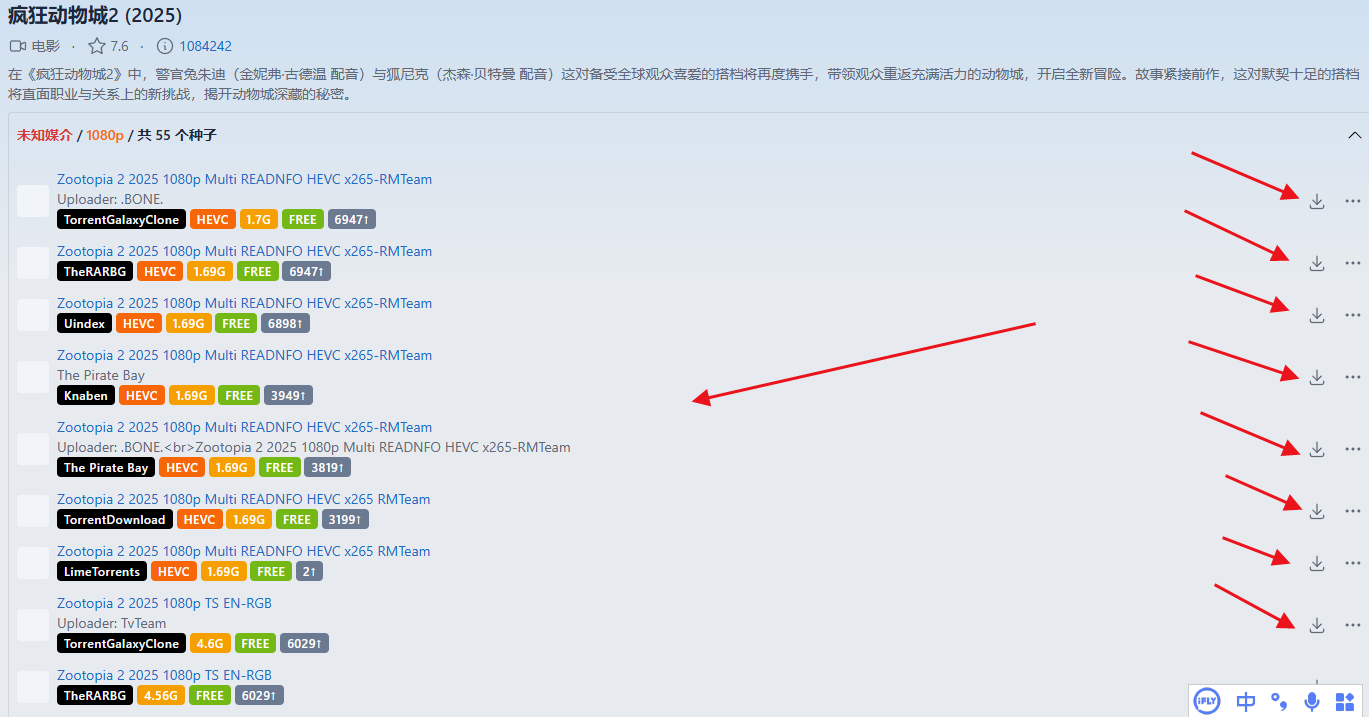Toggle the 中 Chinese input mode
The image size is (1369, 717).
pos(1245,701)
